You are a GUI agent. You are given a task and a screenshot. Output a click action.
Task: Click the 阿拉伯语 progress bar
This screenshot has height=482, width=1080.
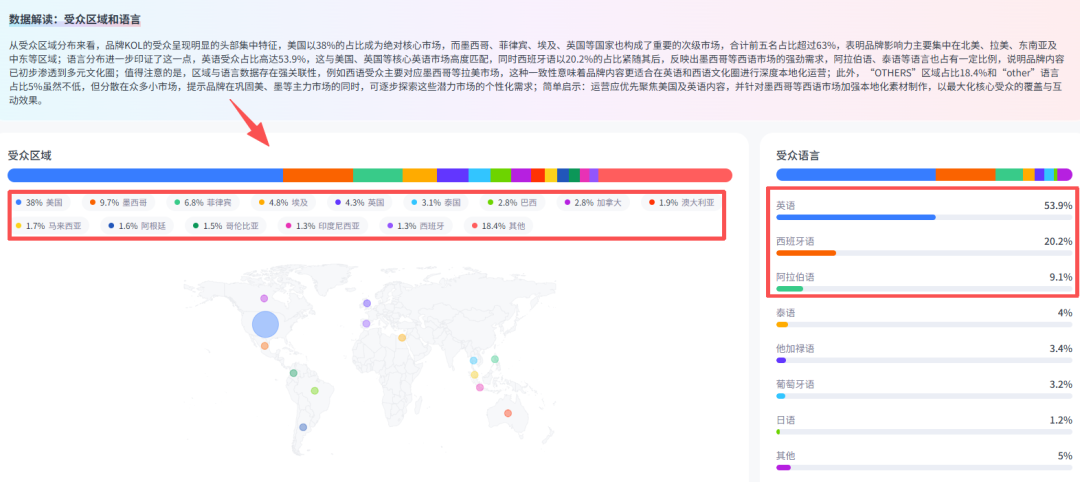click(924, 289)
